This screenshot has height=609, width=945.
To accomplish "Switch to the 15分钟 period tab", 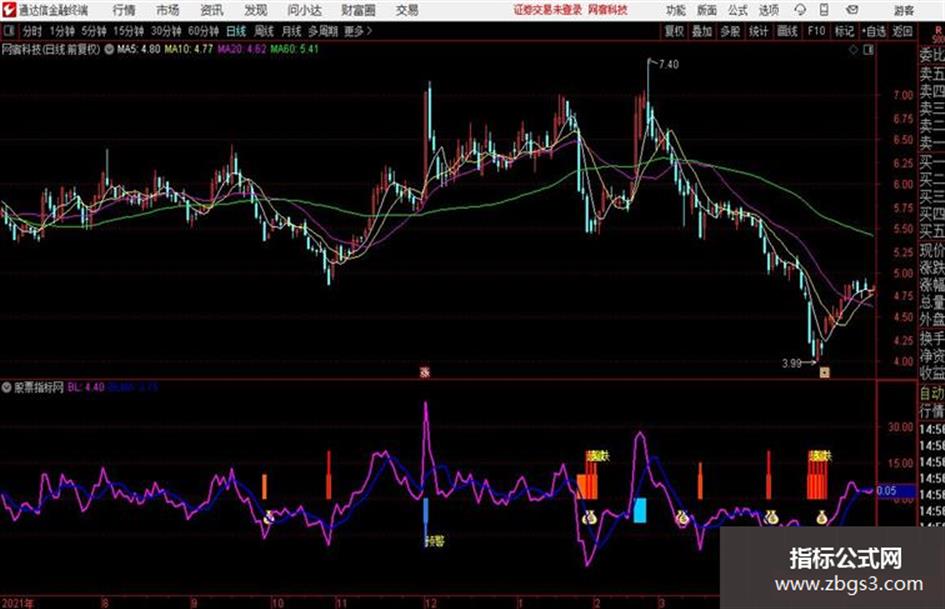I will click(128, 31).
